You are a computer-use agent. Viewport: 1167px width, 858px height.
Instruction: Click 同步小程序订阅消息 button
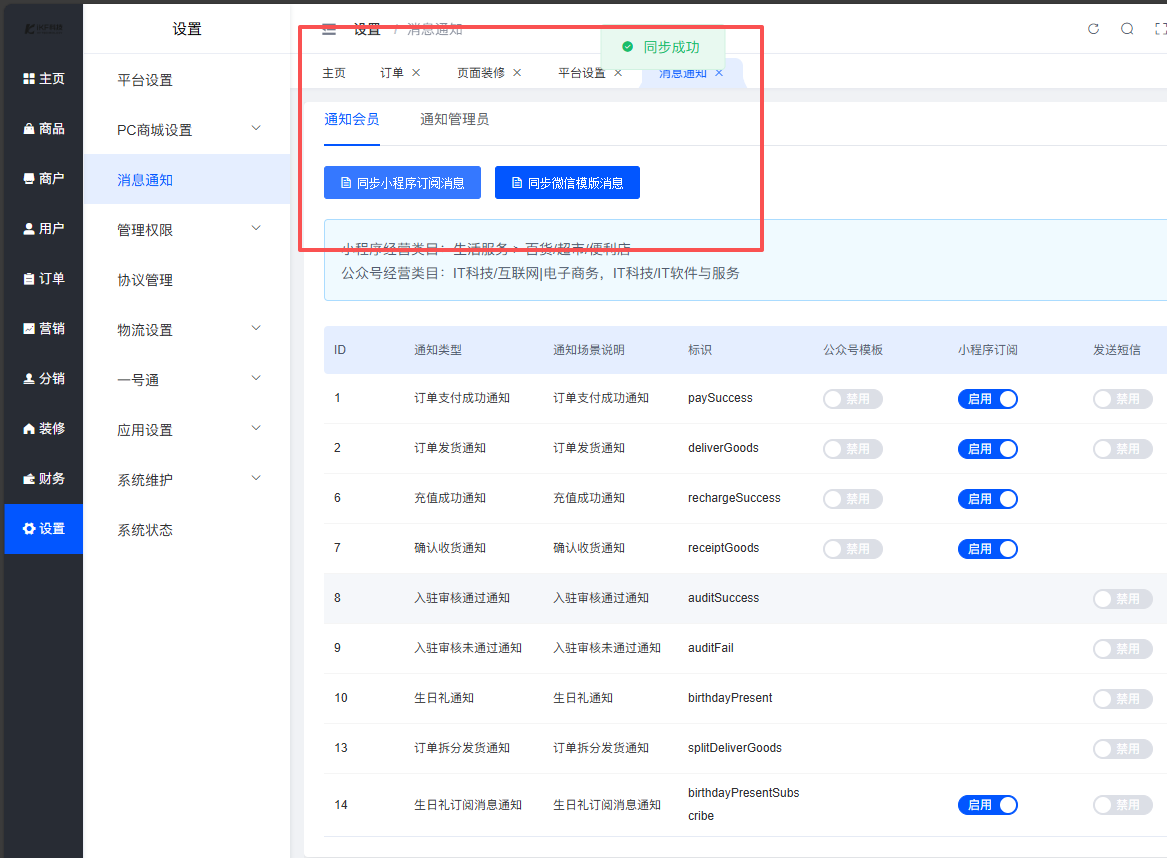coord(402,183)
